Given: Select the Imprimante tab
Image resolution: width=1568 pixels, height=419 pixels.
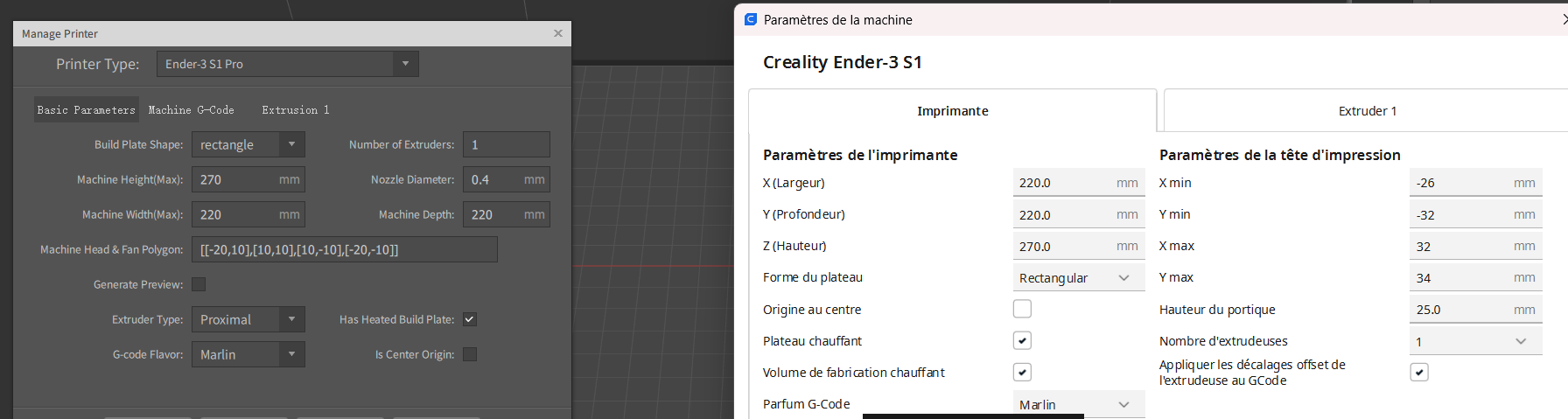Looking at the screenshot, I should [x=952, y=111].
